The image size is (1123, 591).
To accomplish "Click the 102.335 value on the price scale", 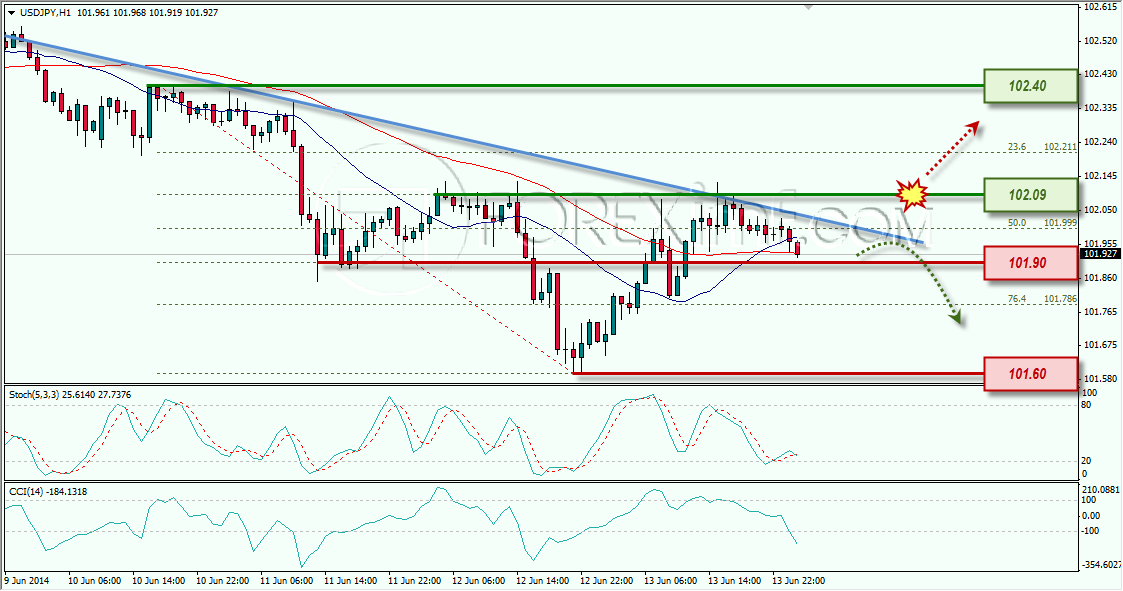I will pyautogui.click(x=1101, y=108).
